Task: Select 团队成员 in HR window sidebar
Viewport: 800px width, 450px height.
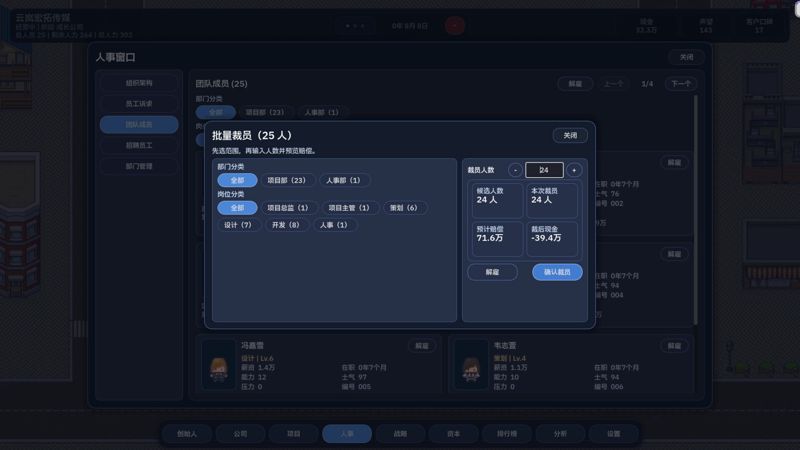Action: pyautogui.click(x=139, y=124)
